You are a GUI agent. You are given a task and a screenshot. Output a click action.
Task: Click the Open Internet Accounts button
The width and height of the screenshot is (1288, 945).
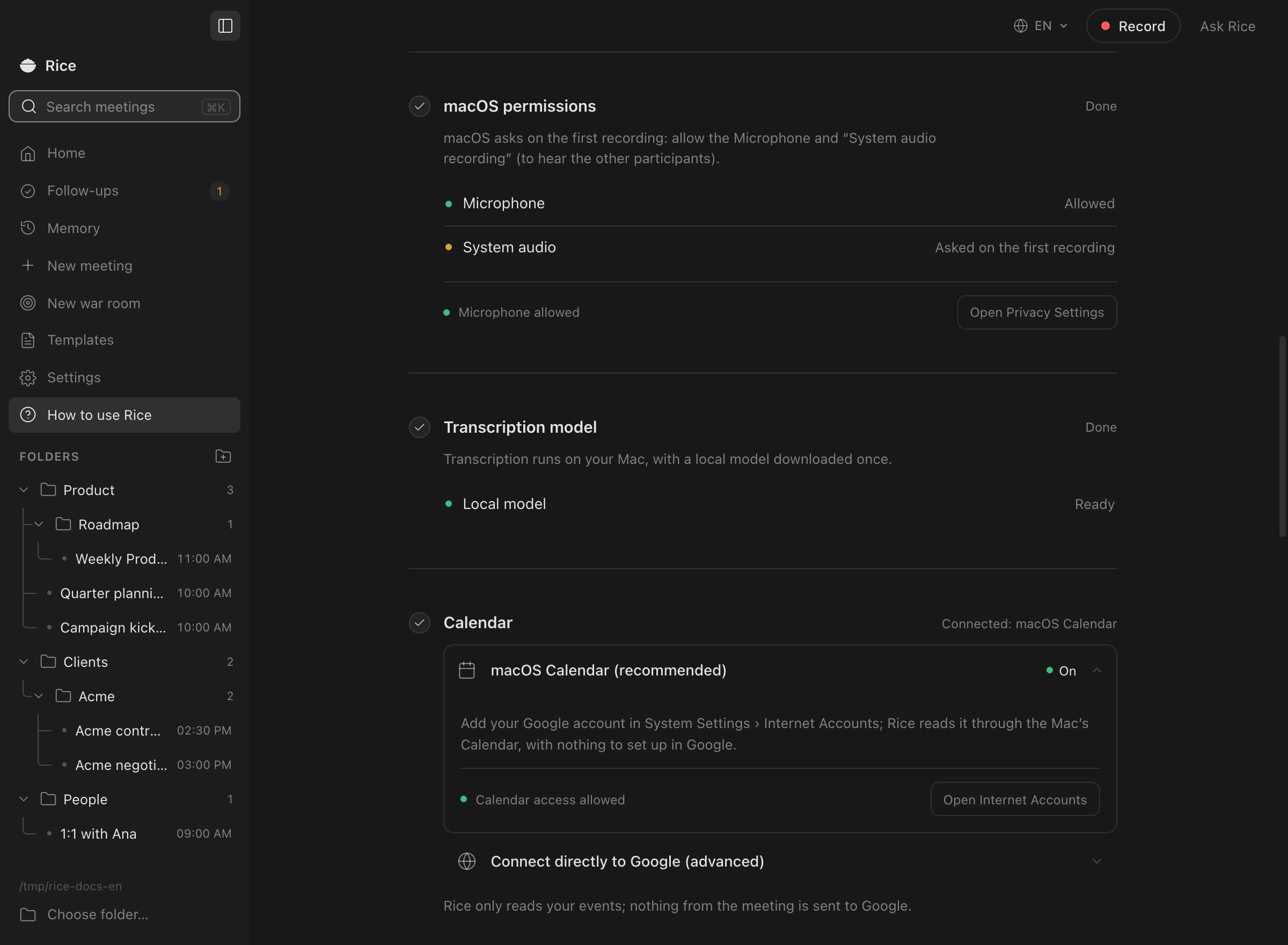[x=1015, y=799]
